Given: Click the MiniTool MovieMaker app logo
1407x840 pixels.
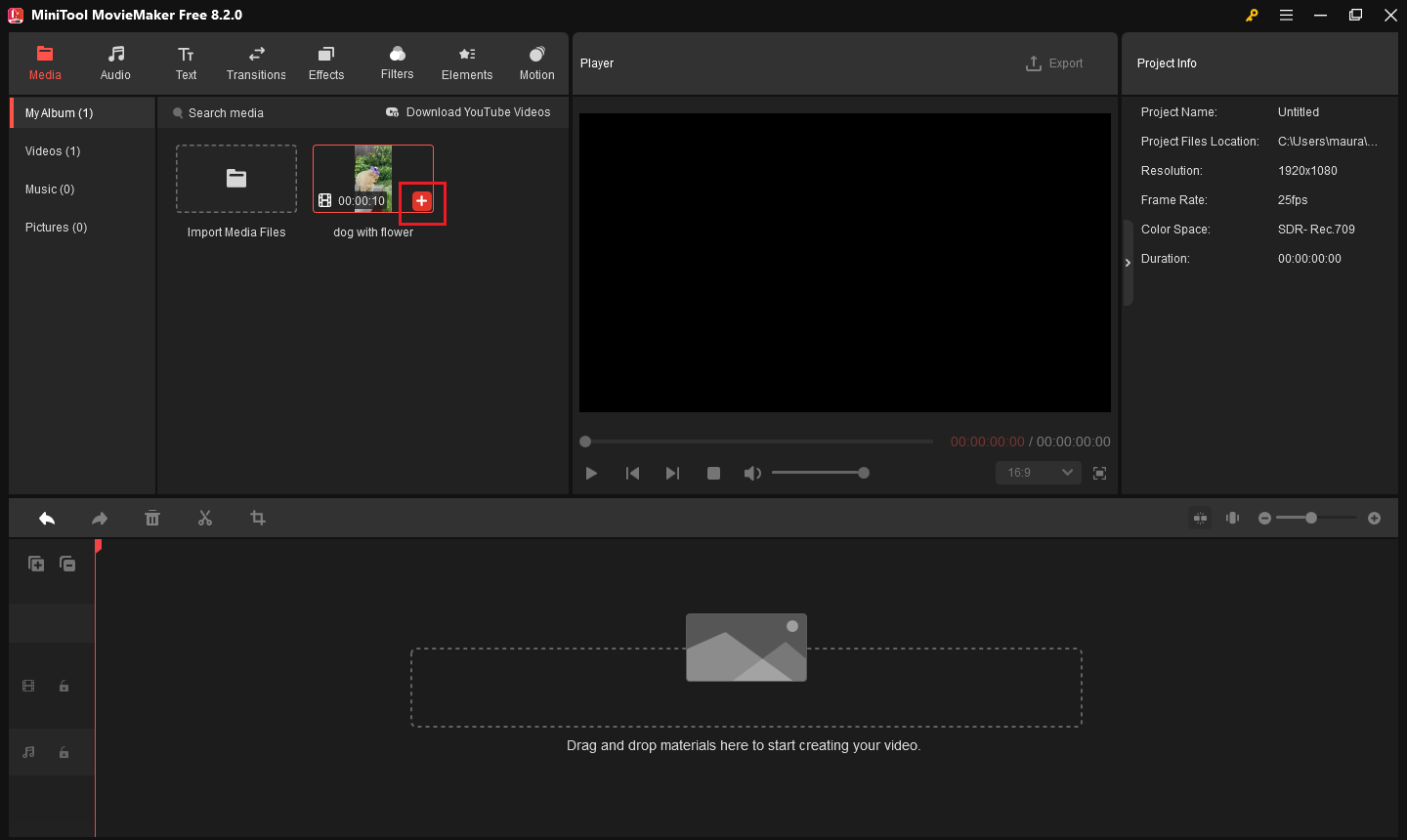Looking at the screenshot, I should (x=16, y=15).
